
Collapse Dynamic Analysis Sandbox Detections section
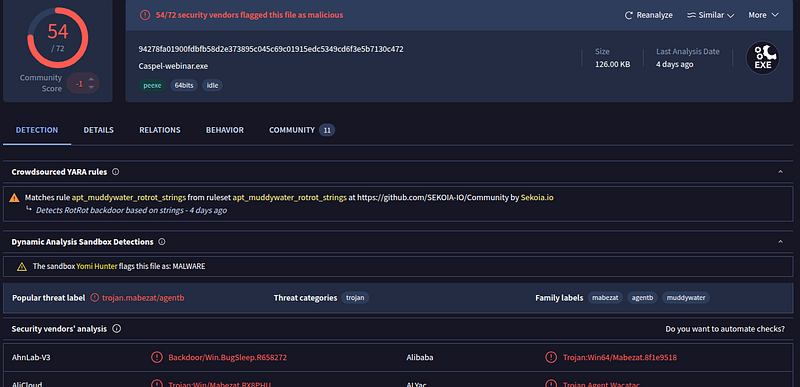click(780, 242)
